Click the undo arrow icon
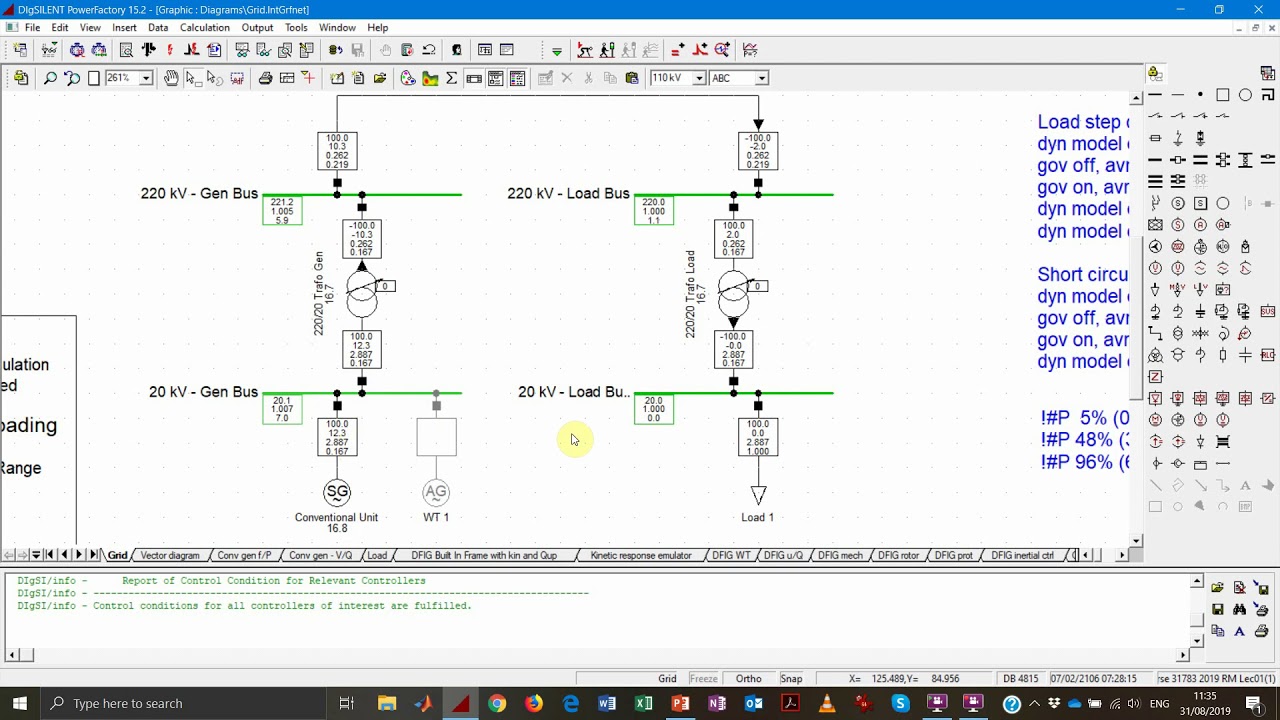 point(429,50)
